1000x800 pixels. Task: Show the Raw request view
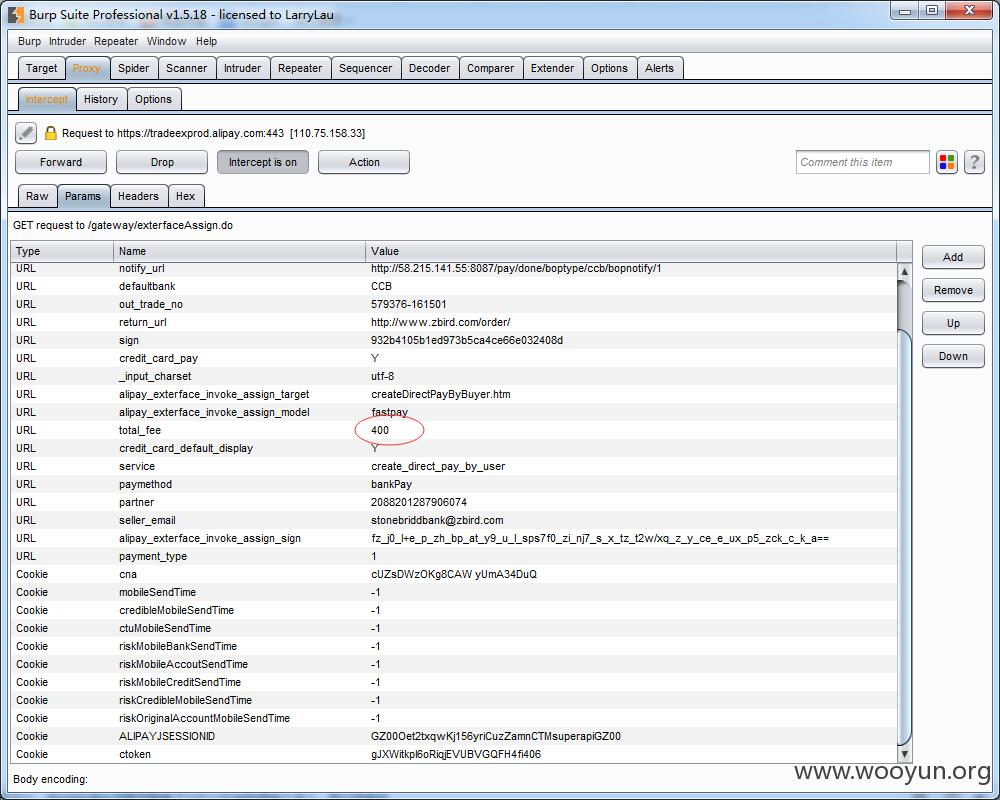pyautogui.click(x=37, y=196)
